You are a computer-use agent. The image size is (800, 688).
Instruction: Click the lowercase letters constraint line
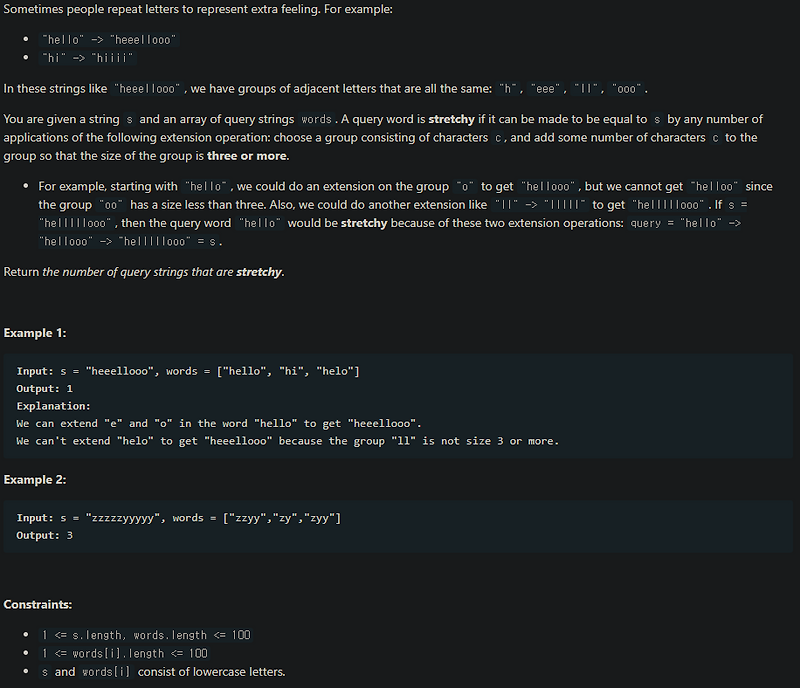click(x=162, y=672)
